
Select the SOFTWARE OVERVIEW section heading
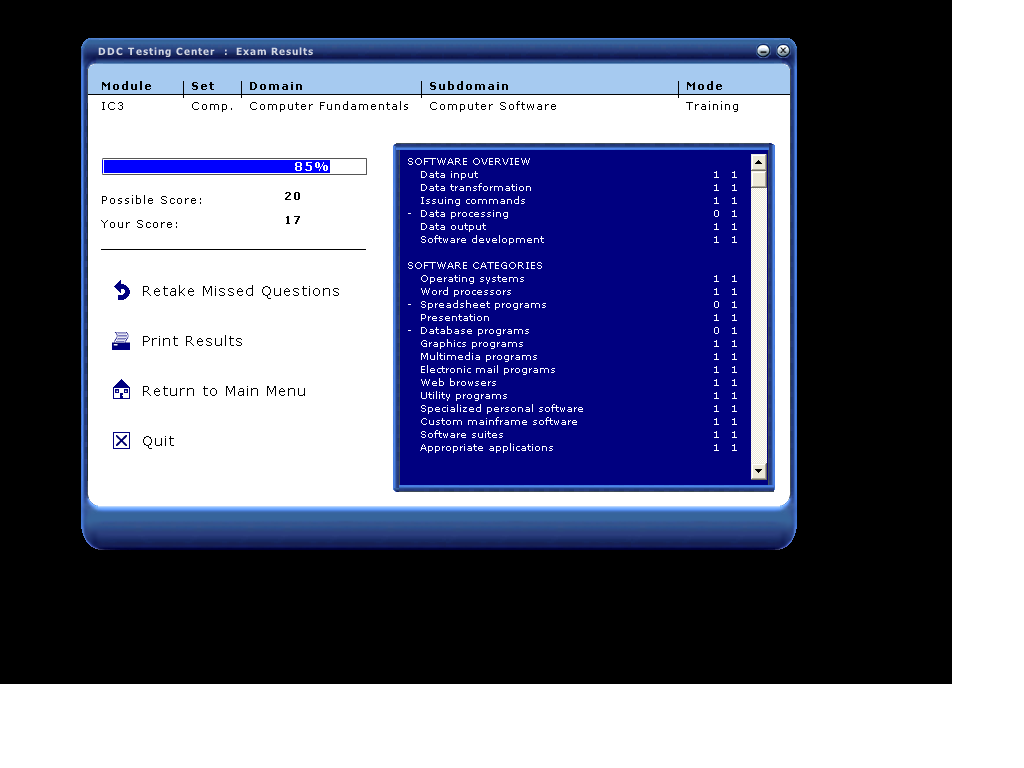(x=469, y=161)
